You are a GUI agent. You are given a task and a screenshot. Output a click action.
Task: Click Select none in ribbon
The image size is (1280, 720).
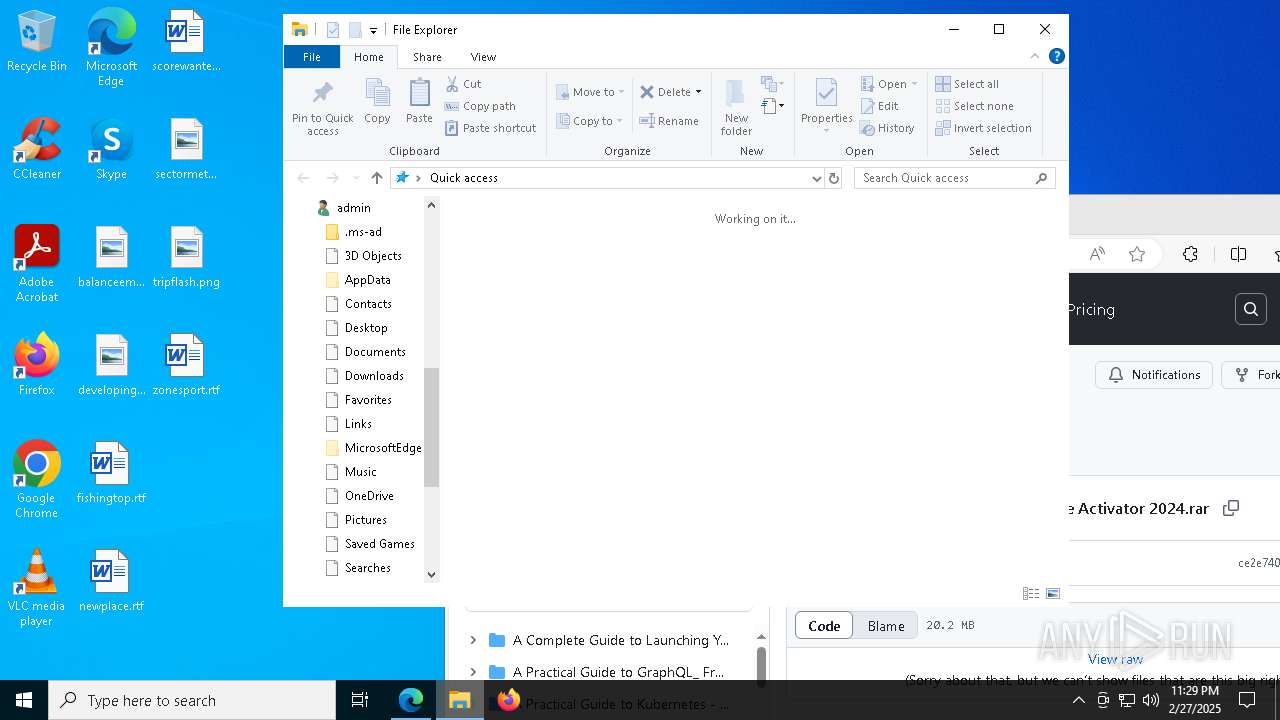(974, 106)
